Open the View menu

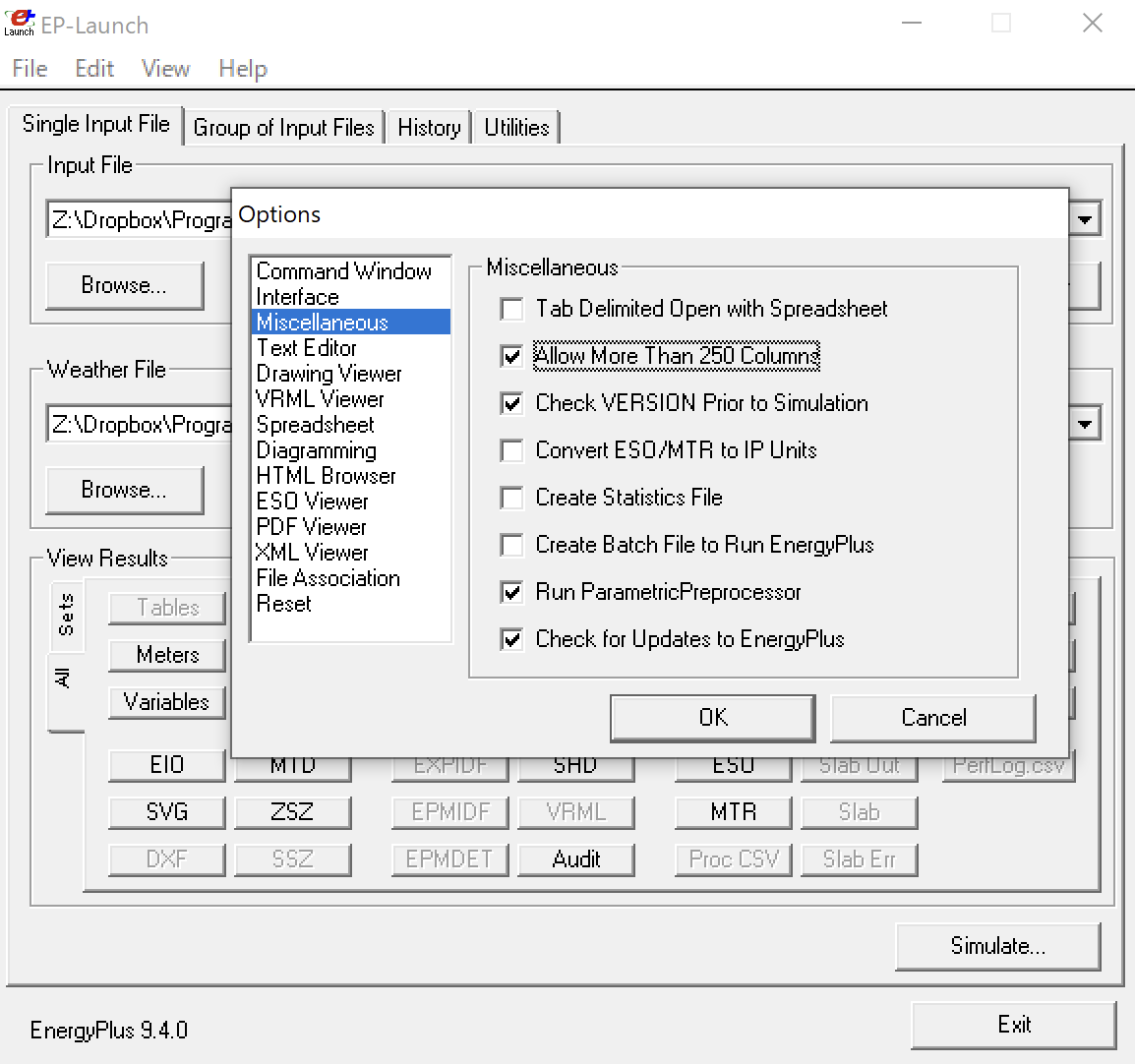pos(166,69)
